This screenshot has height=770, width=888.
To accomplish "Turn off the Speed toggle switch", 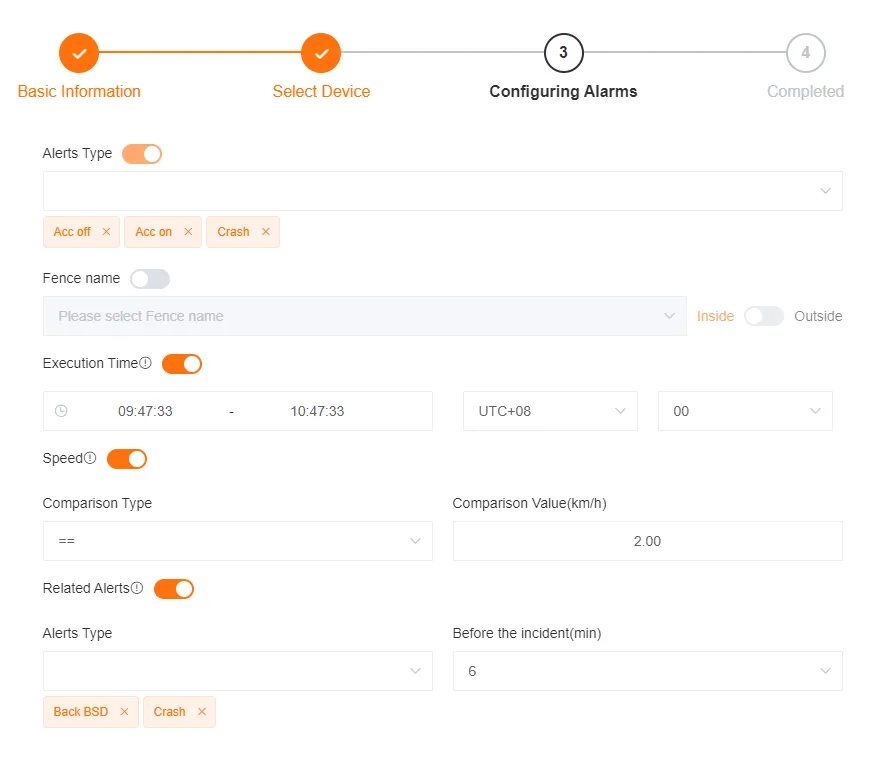I will pyautogui.click(x=127, y=458).
